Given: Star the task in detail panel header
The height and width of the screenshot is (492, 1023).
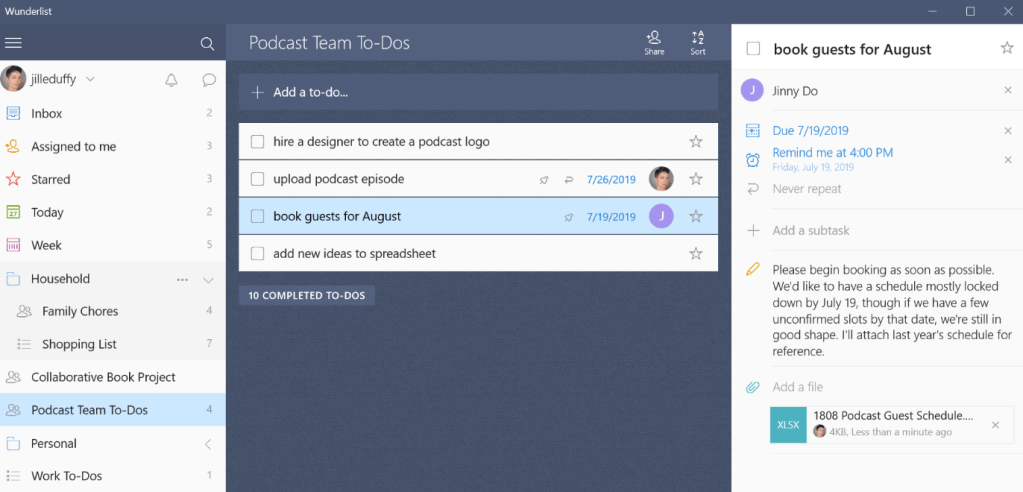Looking at the screenshot, I should [1007, 48].
